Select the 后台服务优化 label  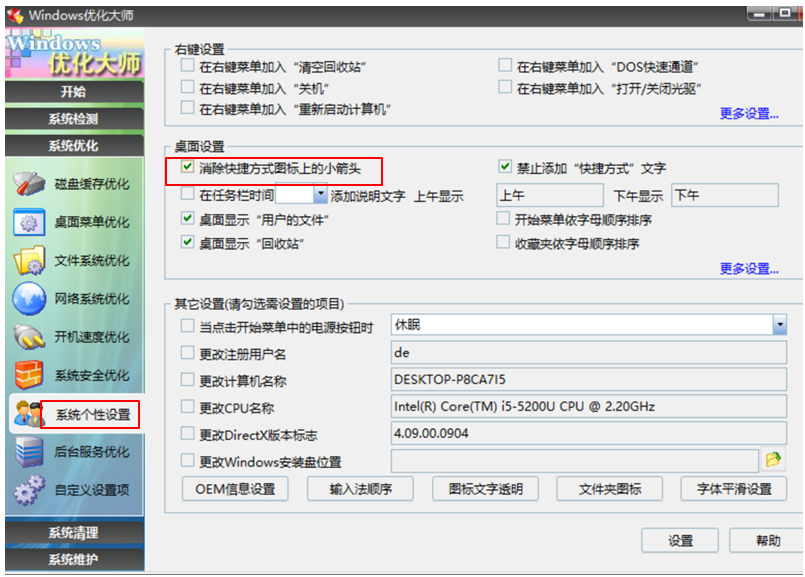click(92, 452)
